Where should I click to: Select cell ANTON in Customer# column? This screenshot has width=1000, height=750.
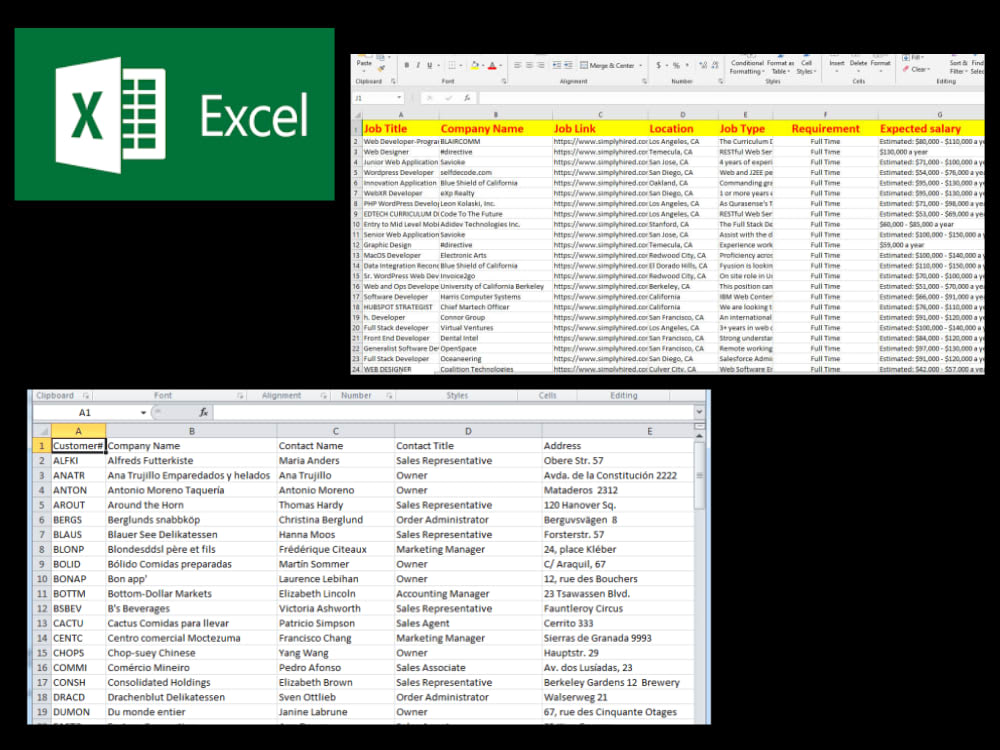click(x=78, y=490)
